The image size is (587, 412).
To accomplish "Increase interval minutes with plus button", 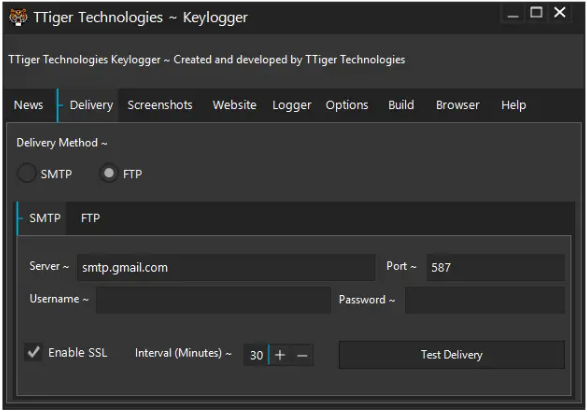I will (x=280, y=355).
